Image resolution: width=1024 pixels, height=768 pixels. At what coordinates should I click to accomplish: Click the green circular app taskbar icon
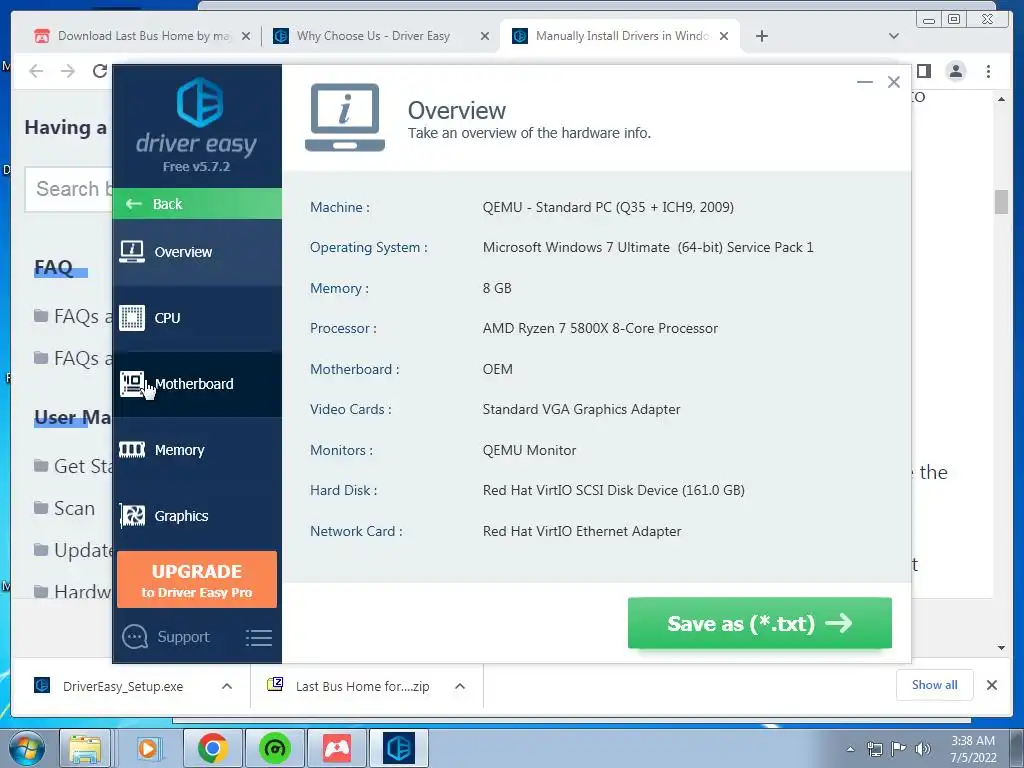pyautogui.click(x=274, y=748)
